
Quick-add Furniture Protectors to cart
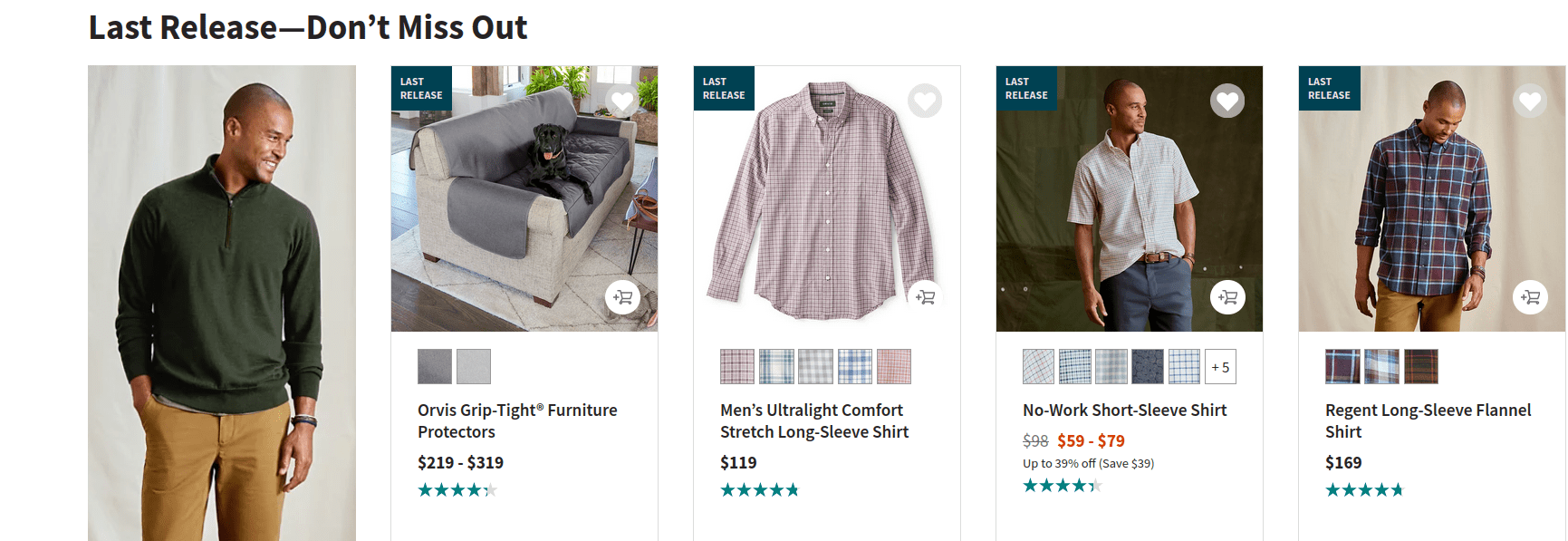click(622, 297)
